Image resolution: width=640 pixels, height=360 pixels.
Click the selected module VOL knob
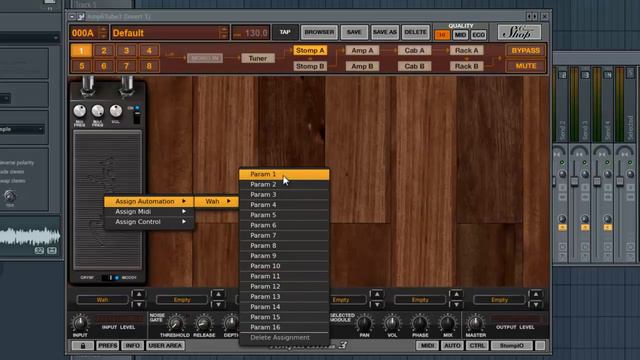coord(392,323)
